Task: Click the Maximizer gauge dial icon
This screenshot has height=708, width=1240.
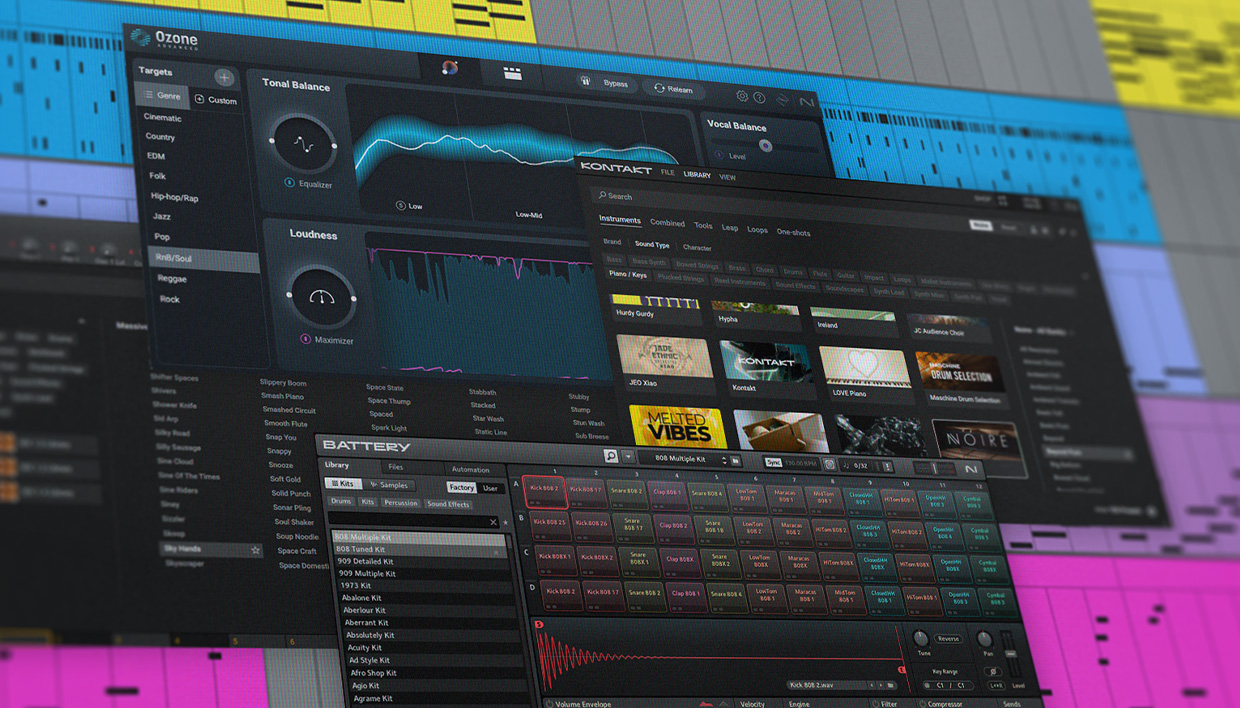Action: coord(321,297)
